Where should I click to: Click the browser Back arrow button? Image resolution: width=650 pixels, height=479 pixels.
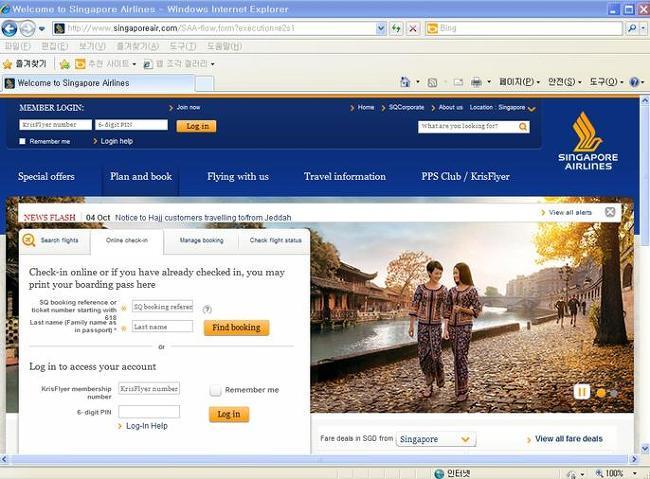point(10,29)
